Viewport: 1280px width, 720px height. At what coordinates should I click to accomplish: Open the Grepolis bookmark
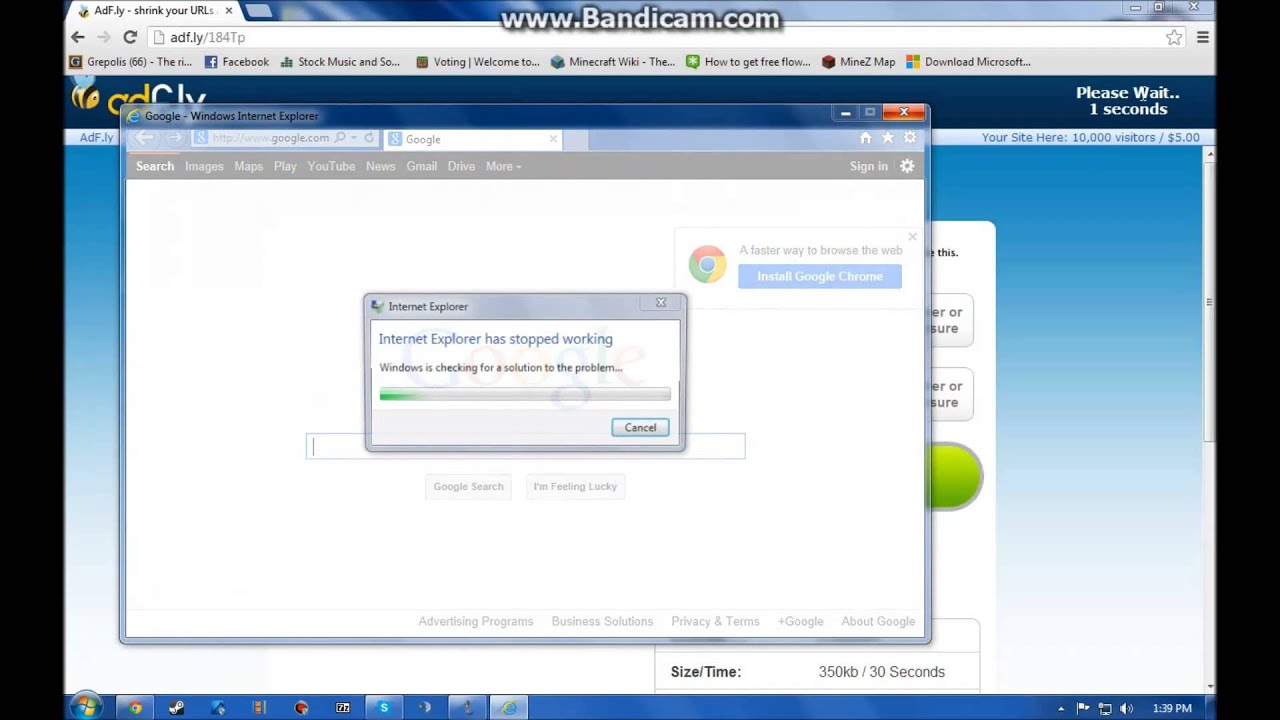pos(130,62)
